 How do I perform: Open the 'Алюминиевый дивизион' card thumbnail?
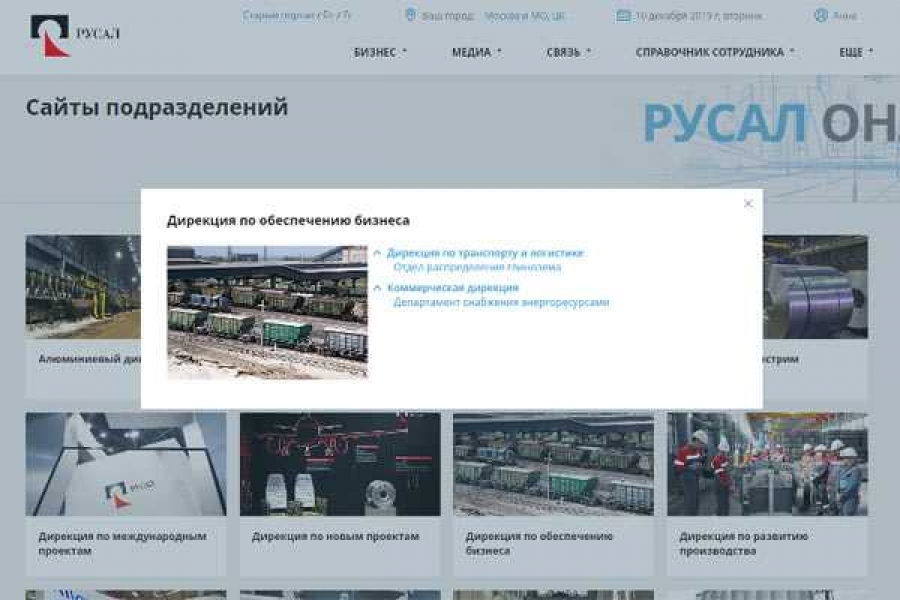pyautogui.click(x=83, y=287)
